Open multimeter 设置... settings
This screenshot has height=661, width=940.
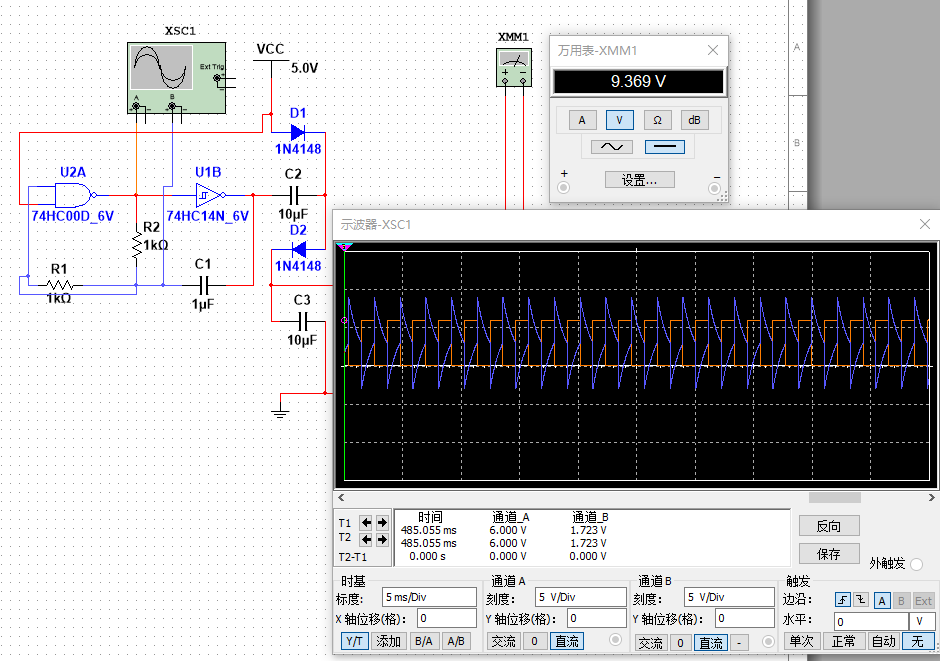640,179
